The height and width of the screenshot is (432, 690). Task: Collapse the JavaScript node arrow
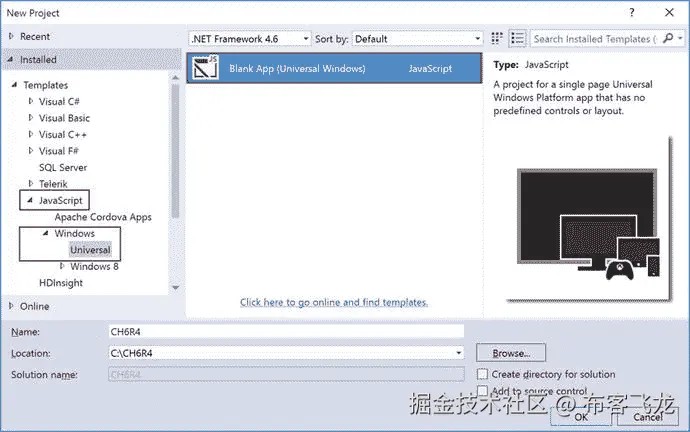tap(30, 200)
